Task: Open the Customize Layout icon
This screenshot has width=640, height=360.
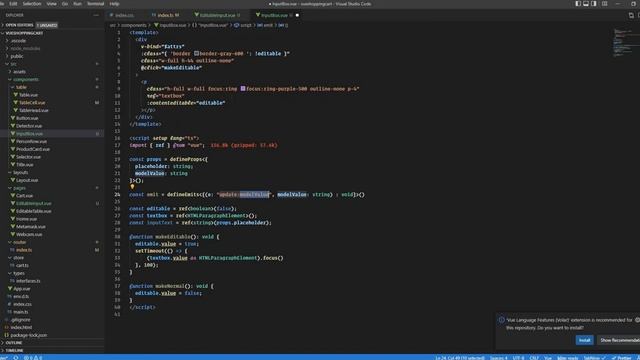Action: (604, 4)
